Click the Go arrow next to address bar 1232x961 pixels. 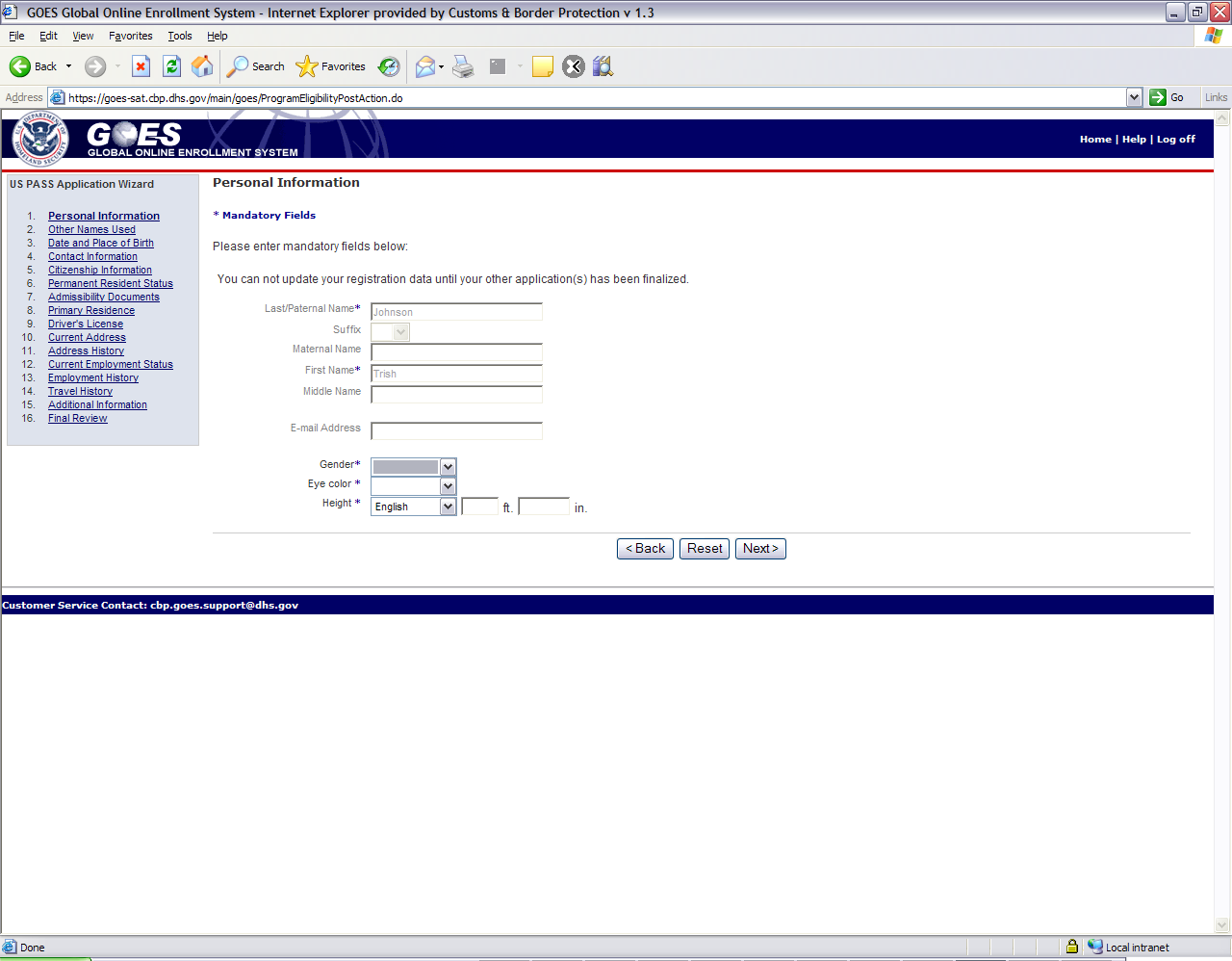coord(1158,97)
